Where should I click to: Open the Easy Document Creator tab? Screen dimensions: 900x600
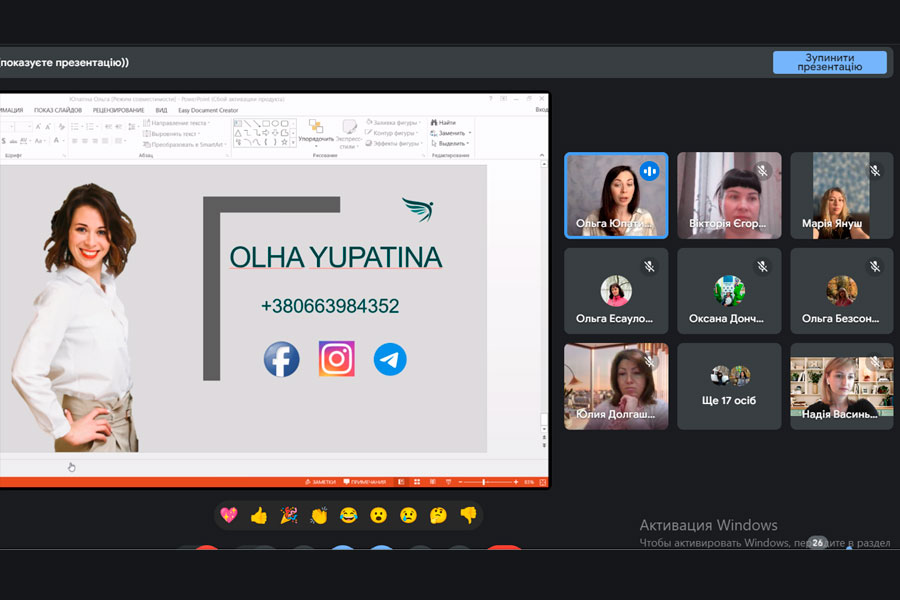(208, 110)
